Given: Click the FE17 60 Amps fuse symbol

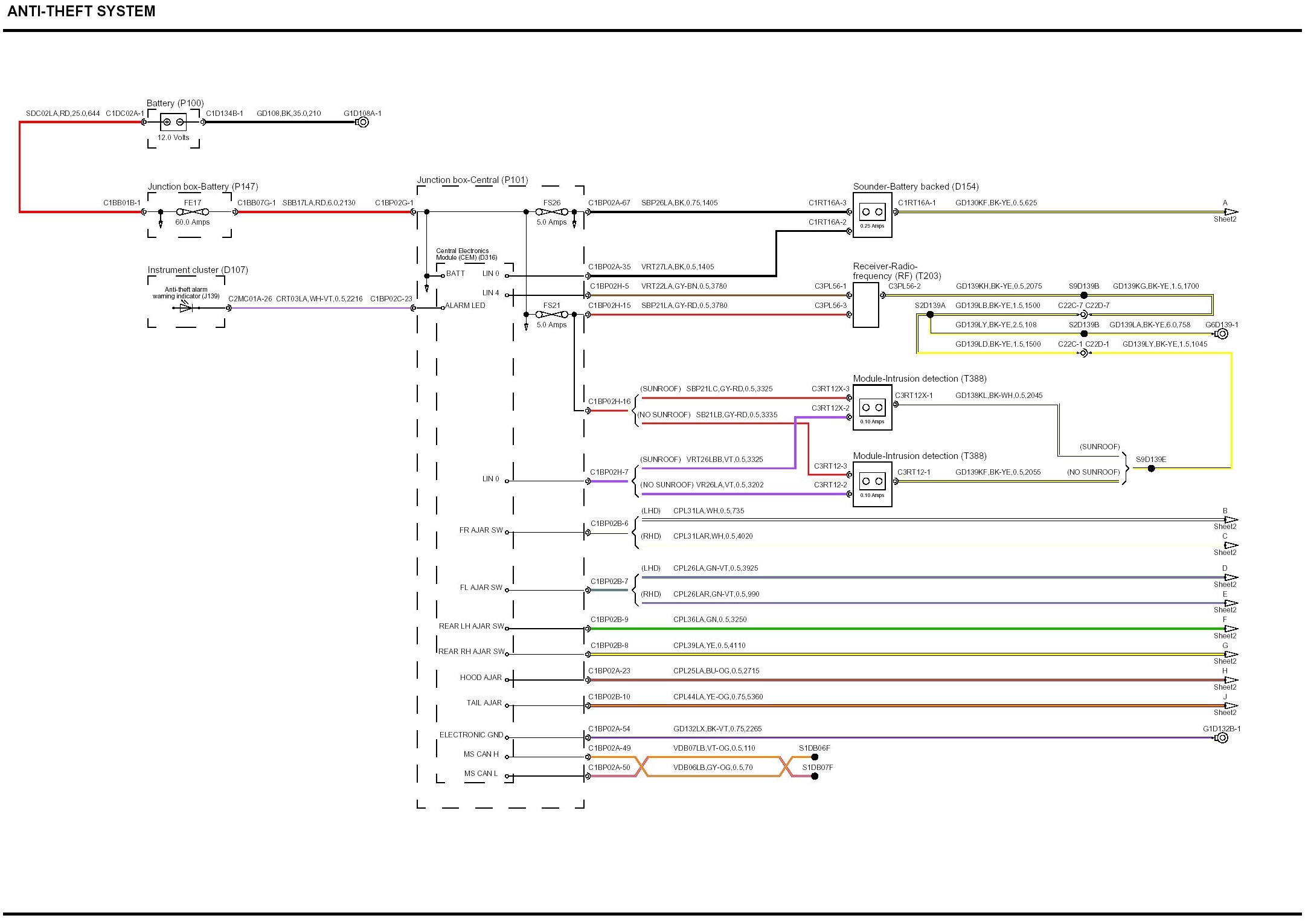Looking at the screenshot, I should coord(193,212).
